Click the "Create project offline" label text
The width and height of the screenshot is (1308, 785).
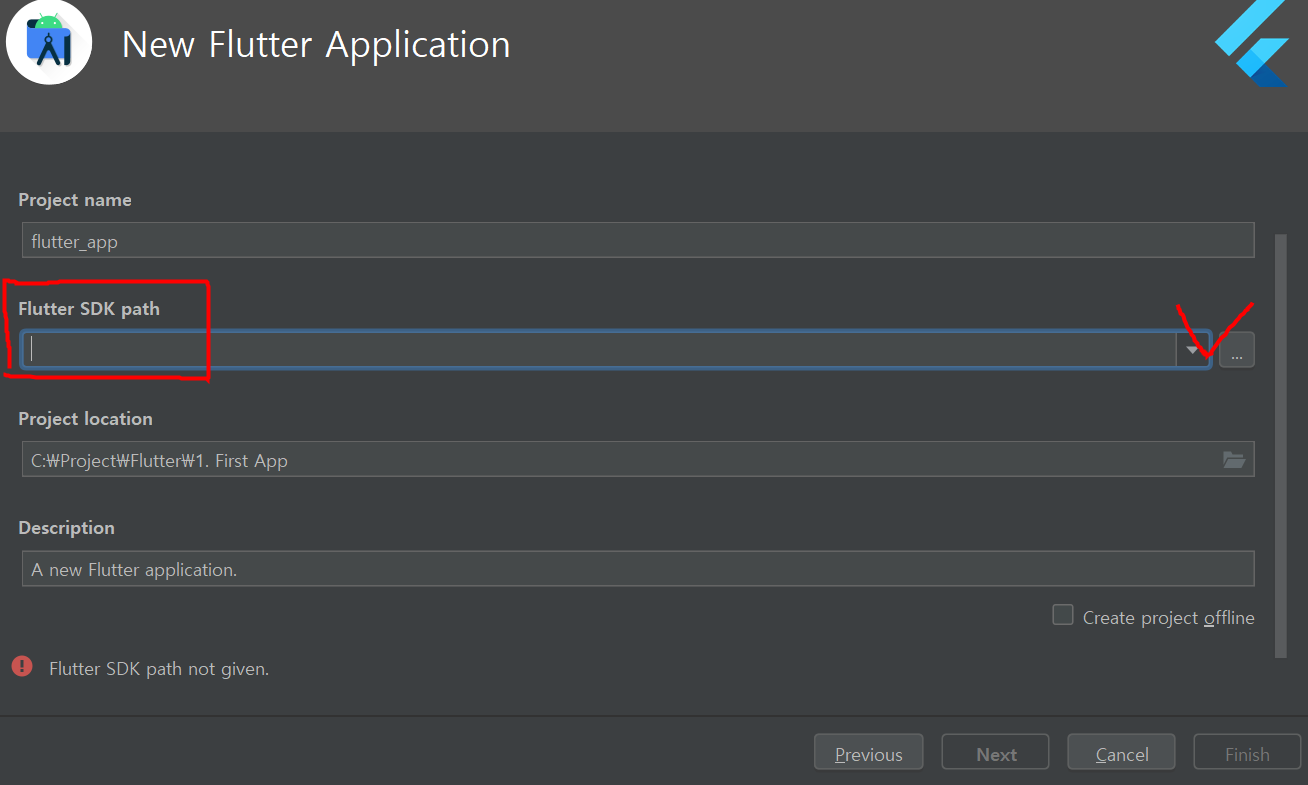1168,618
